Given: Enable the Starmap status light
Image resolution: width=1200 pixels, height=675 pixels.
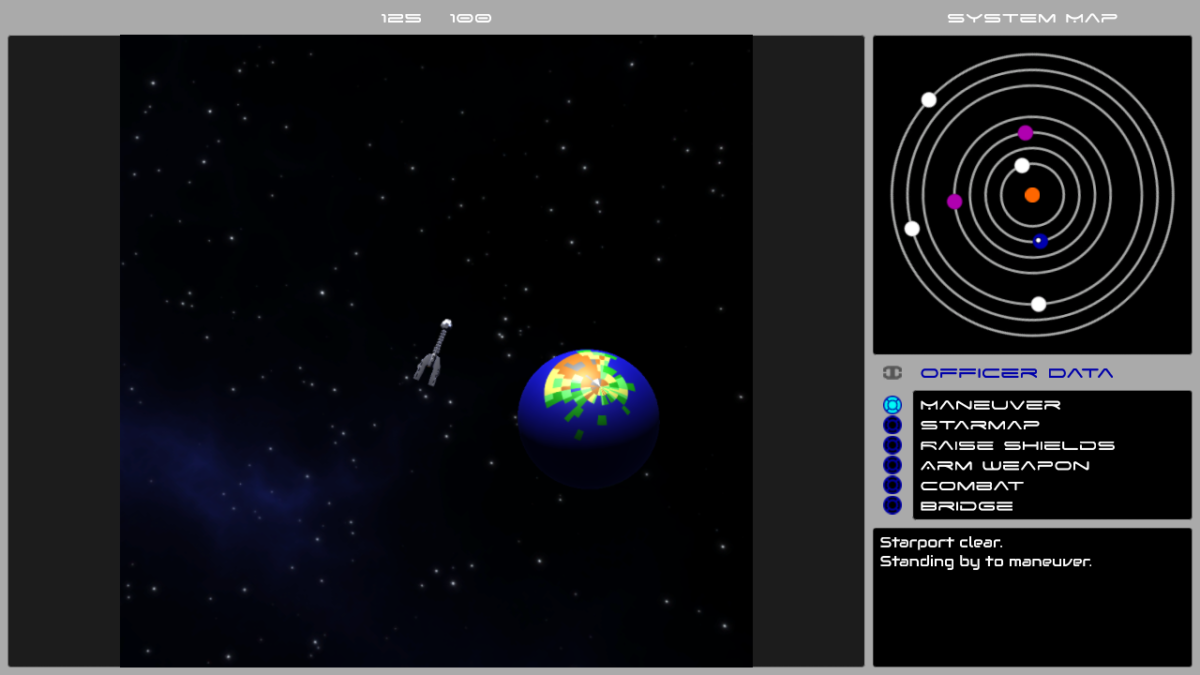Looking at the screenshot, I should pyautogui.click(x=893, y=424).
